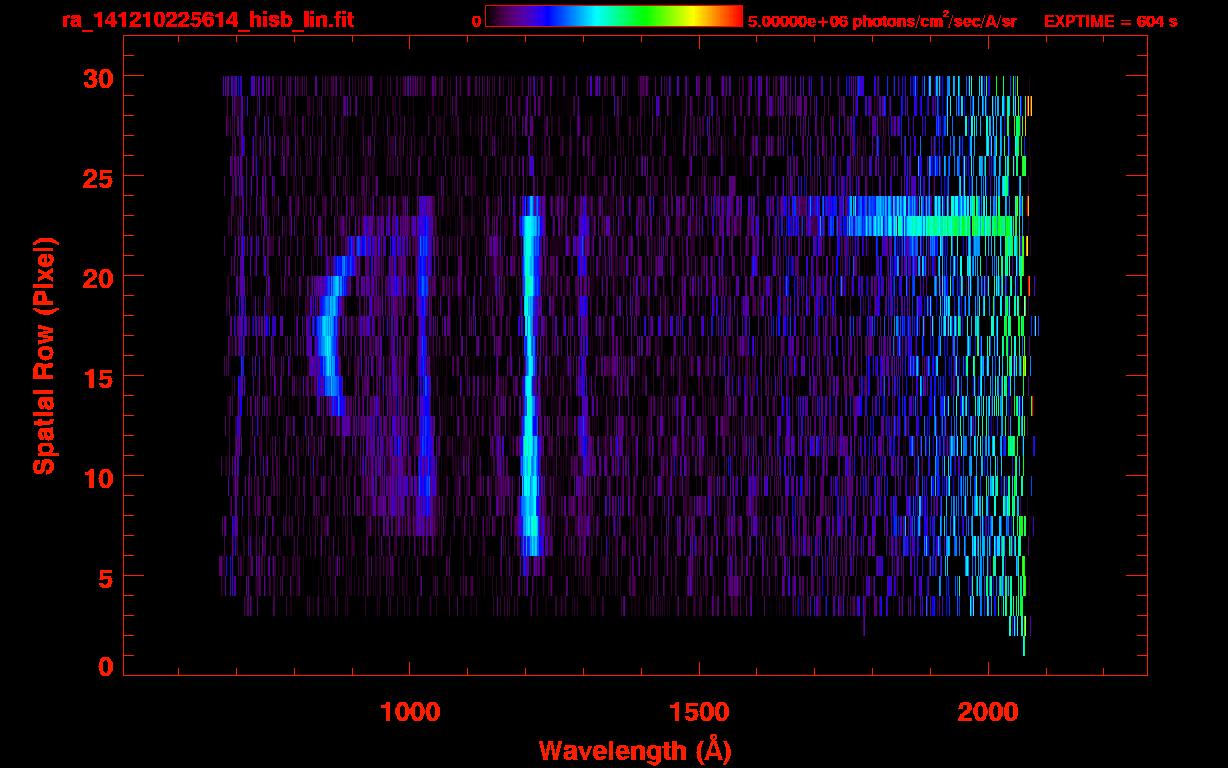Click the file name ra_141210225614_hisb_lin.fit
This screenshot has width=1228, height=768.
(207, 19)
